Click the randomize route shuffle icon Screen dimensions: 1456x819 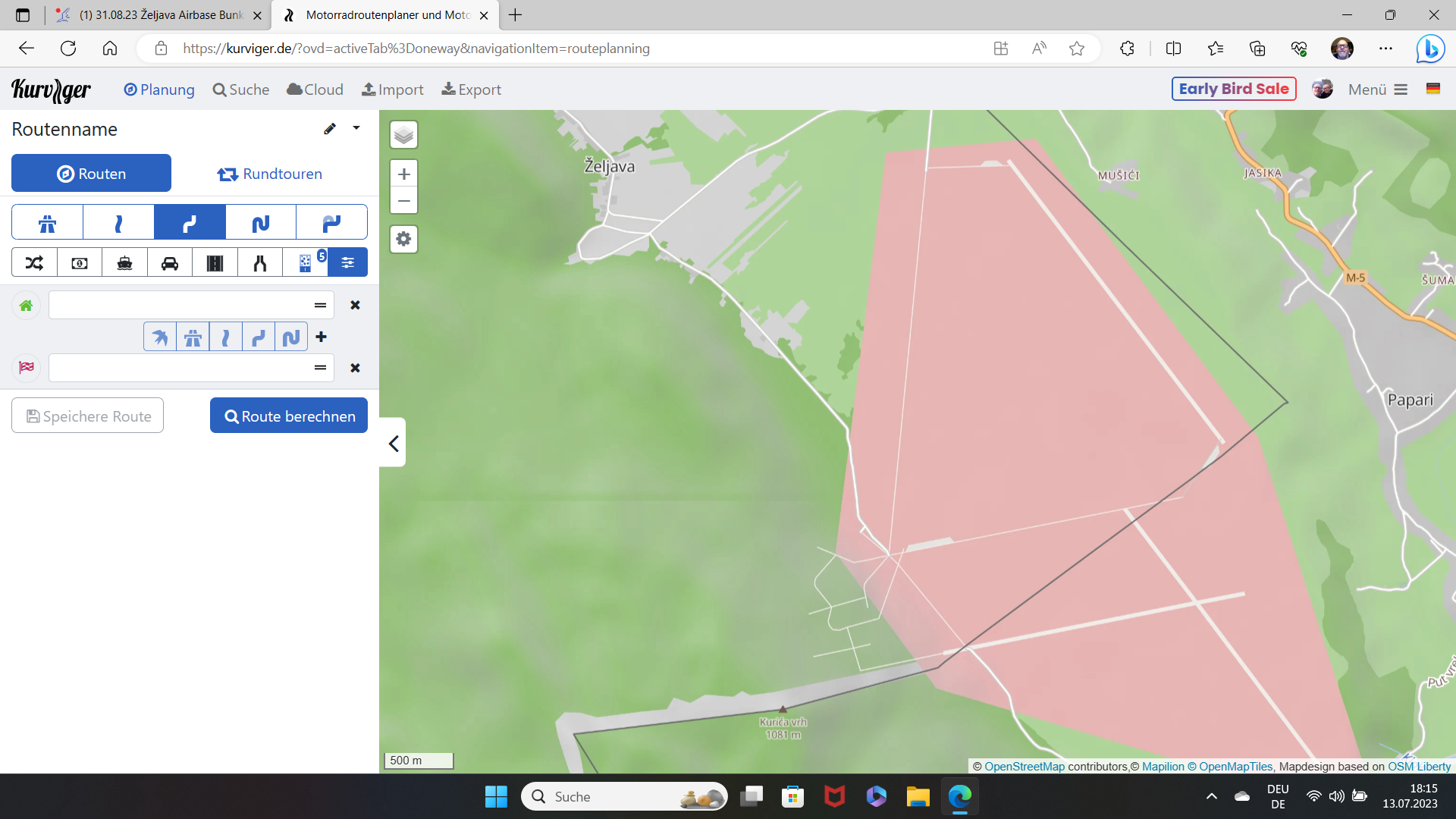coord(34,262)
